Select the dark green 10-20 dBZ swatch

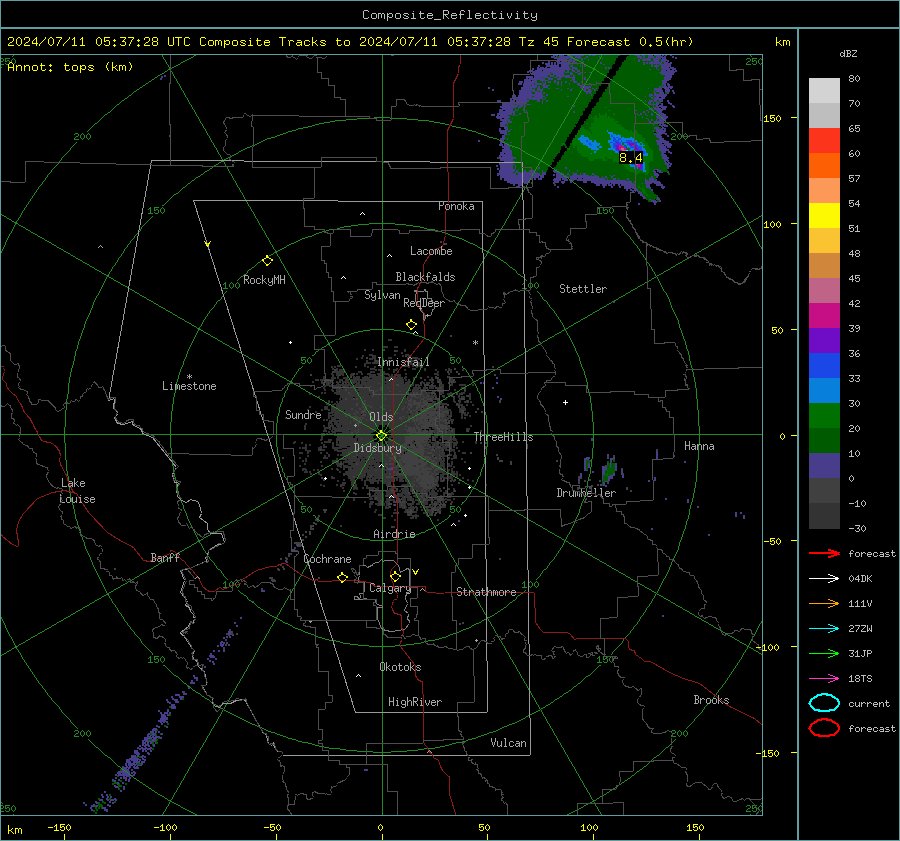coord(824,441)
